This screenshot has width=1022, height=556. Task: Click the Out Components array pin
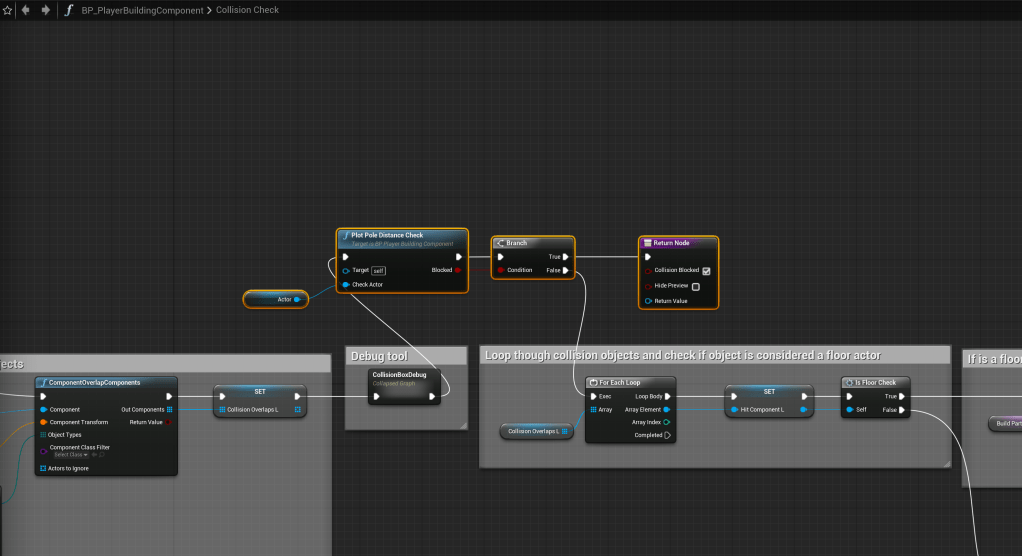pyautogui.click(x=169, y=409)
